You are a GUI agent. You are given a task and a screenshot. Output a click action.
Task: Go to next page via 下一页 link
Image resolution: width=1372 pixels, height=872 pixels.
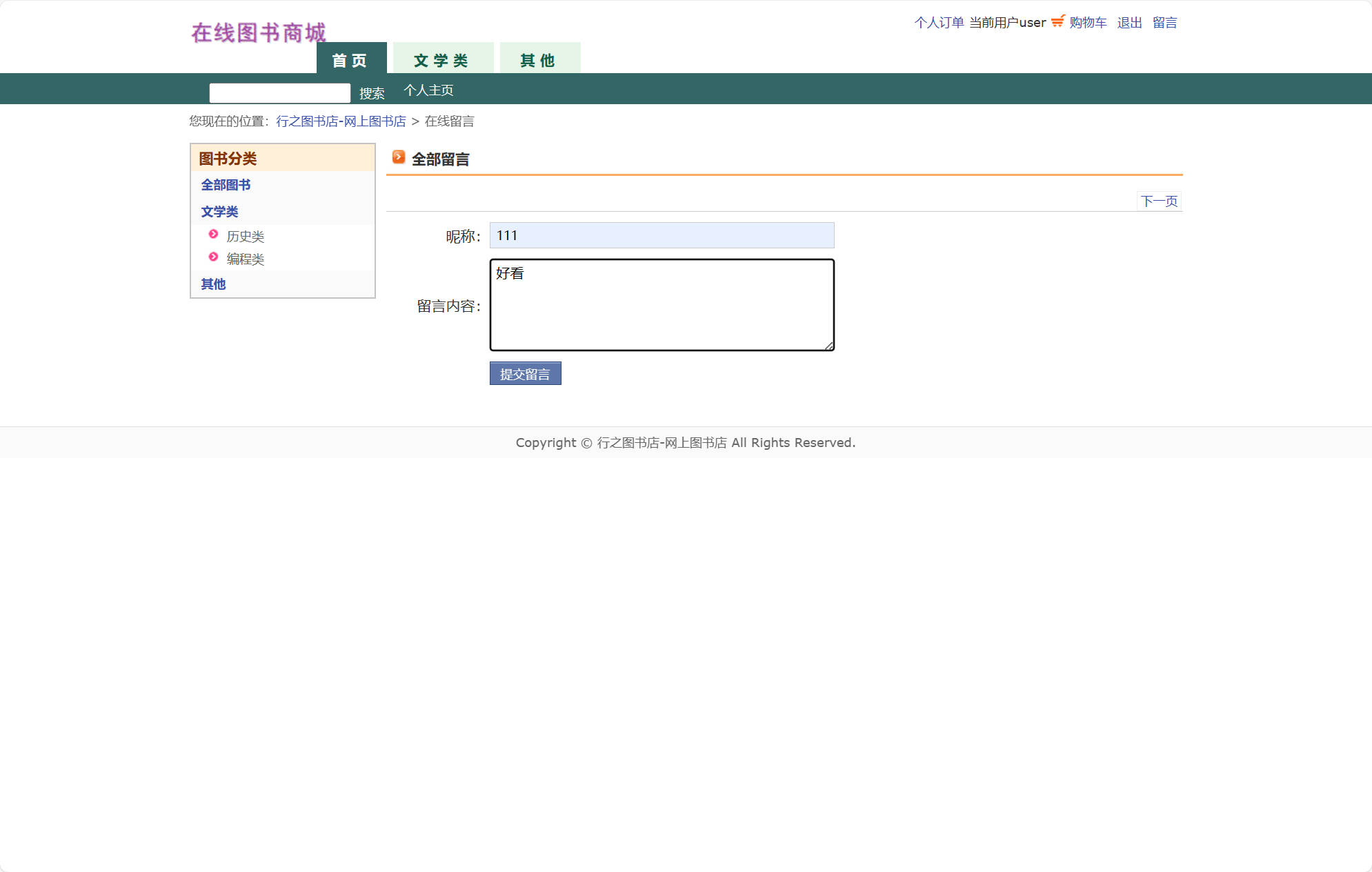click(1159, 201)
